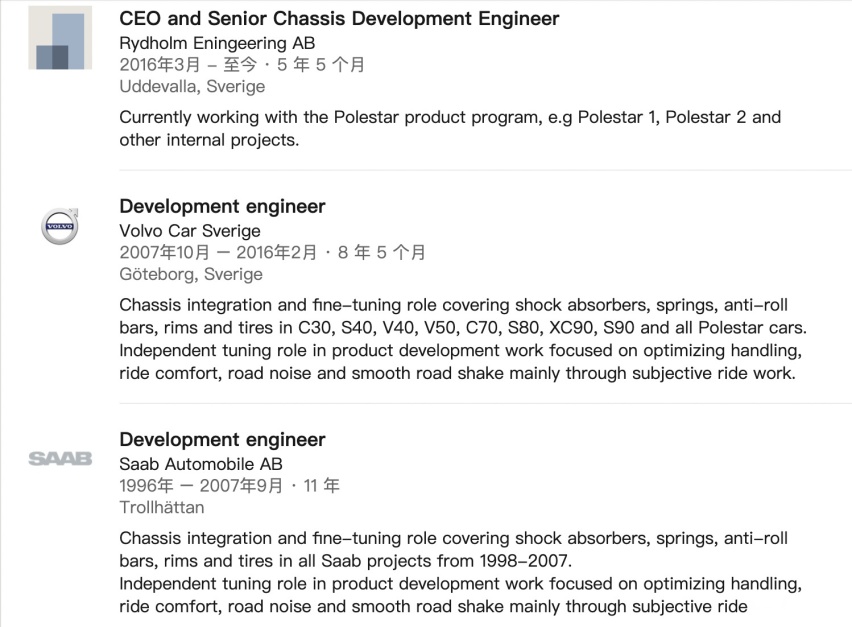The width and height of the screenshot is (852, 627).
Task: Click the Volvo chassis integration description text
Action: coord(463,339)
